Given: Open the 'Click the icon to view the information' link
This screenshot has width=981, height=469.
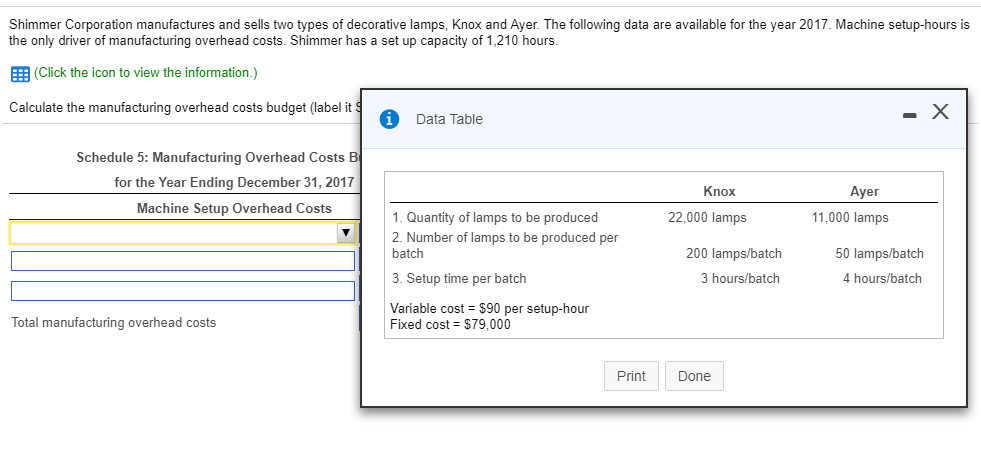Looking at the screenshot, I should (x=146, y=73).
